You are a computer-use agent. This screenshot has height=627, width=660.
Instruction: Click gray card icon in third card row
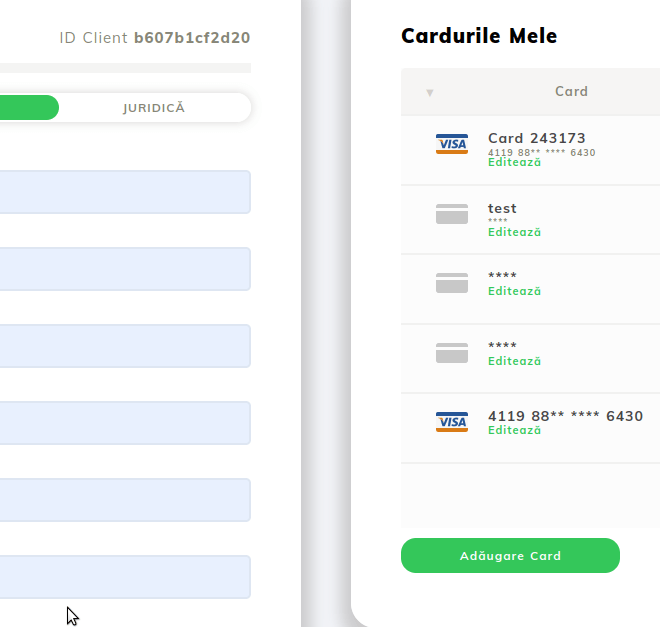[x=452, y=283]
